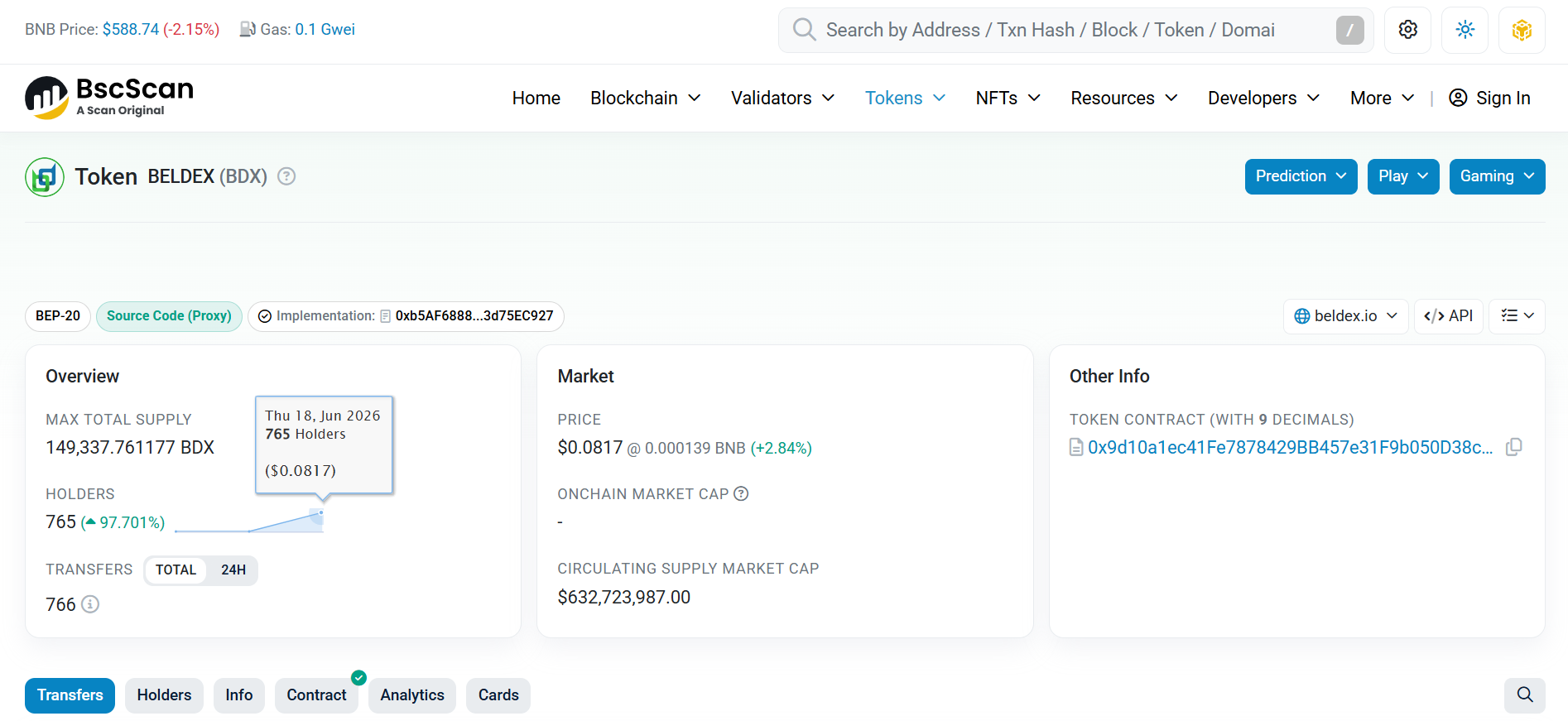Switch to the Holders tab
Viewport: 1568px width, 721px height.
(x=164, y=695)
